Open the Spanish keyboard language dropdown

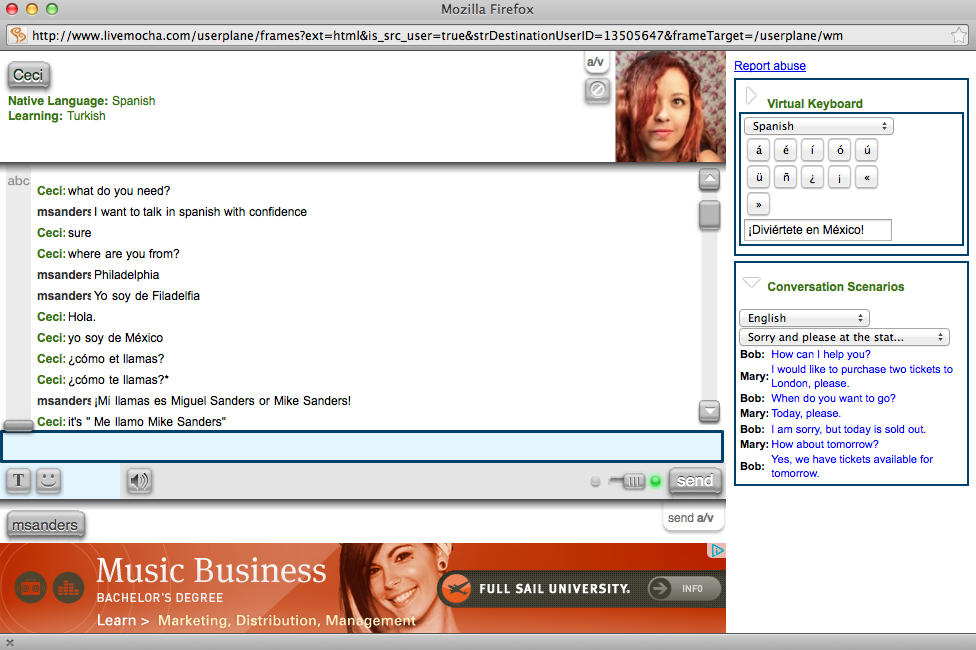point(818,126)
